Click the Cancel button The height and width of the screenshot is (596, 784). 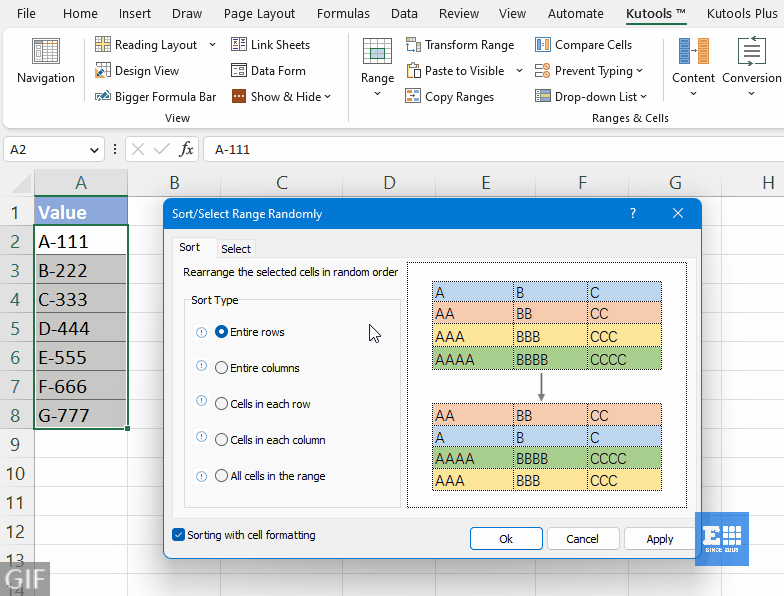(x=583, y=538)
